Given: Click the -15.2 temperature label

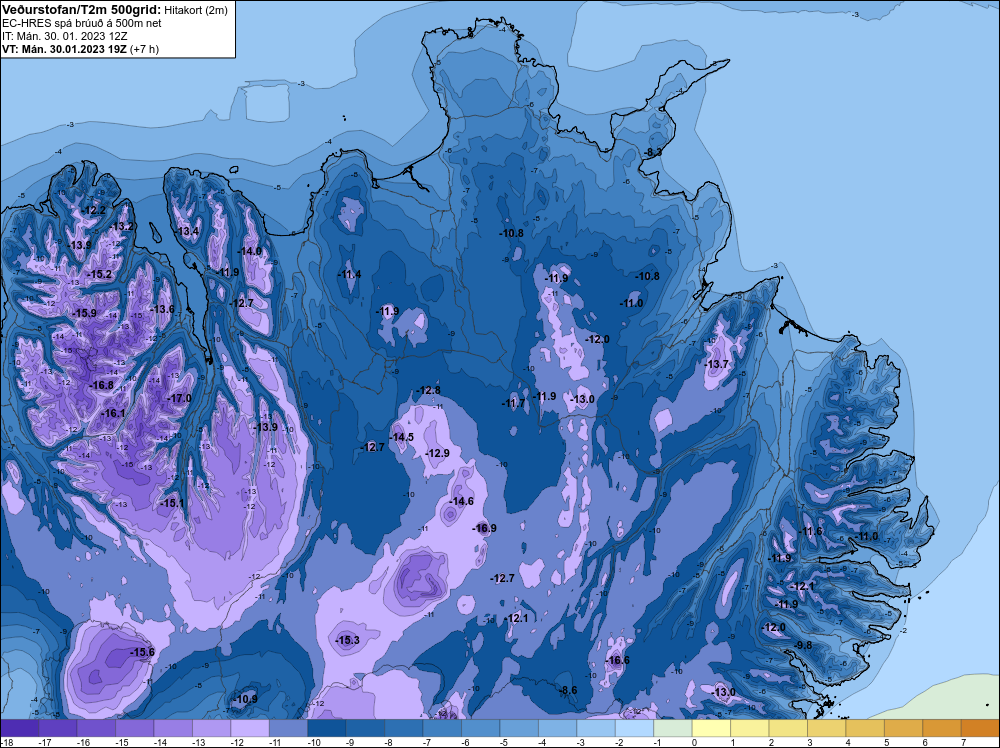Looking at the screenshot, I should coord(99,274).
